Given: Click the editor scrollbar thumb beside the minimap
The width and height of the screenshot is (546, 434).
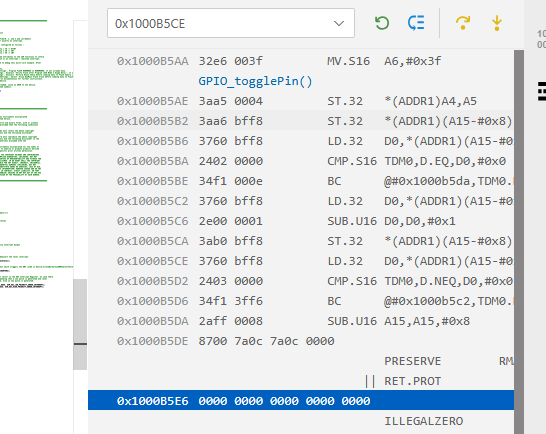Looking at the screenshot, I should 80,324.
